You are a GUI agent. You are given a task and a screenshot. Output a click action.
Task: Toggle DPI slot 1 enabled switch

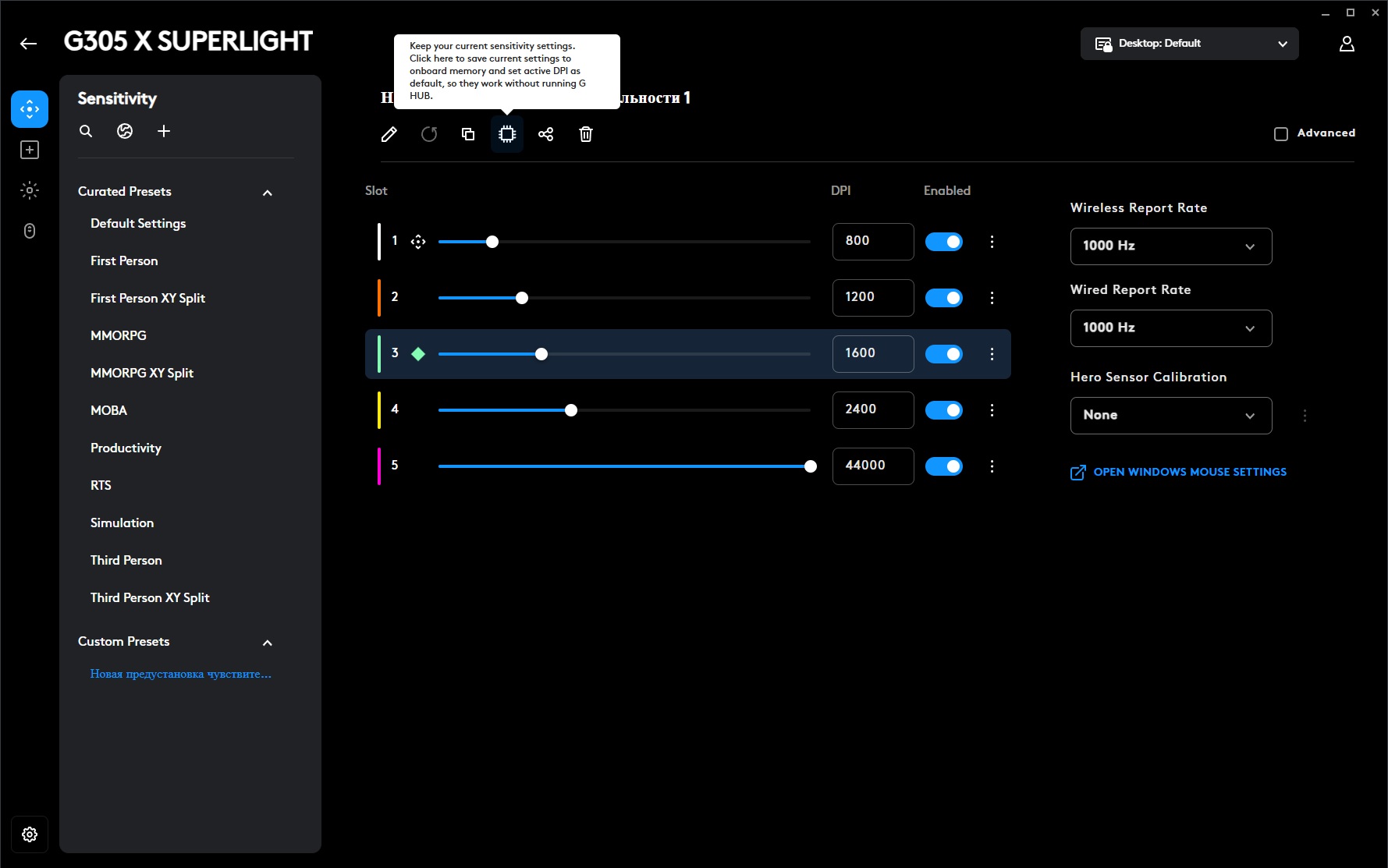944,242
